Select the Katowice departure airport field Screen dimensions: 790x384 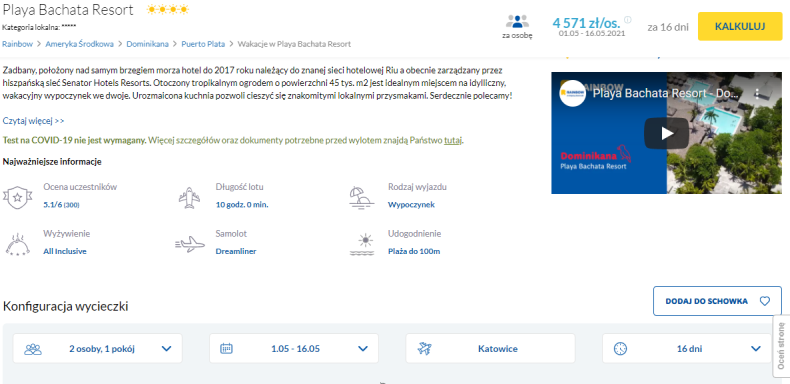pos(490,348)
